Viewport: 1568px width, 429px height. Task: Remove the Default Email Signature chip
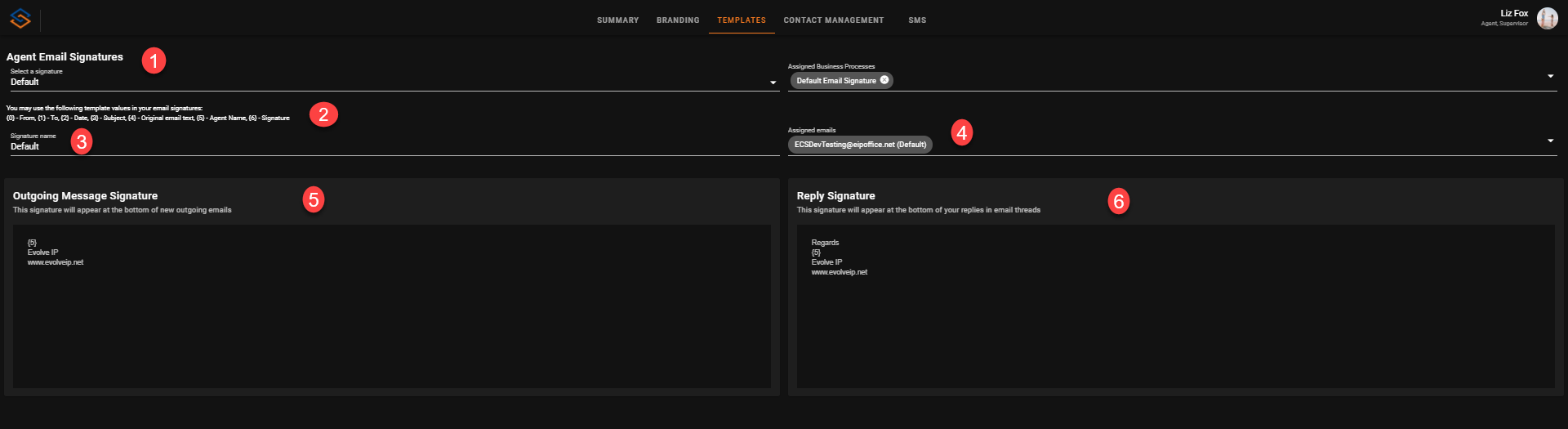pos(884,80)
